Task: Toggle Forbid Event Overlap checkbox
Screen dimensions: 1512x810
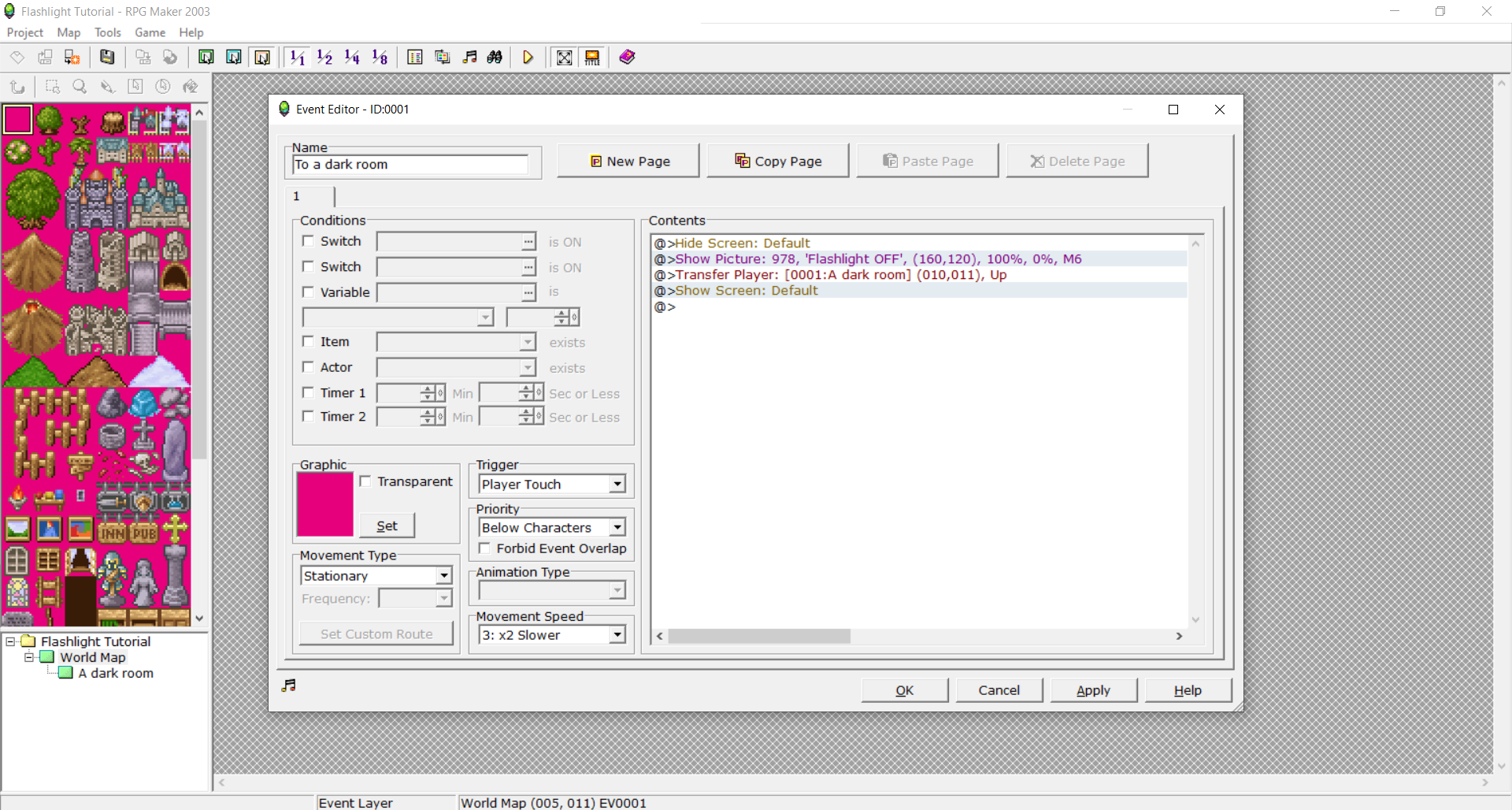Action: (x=485, y=548)
